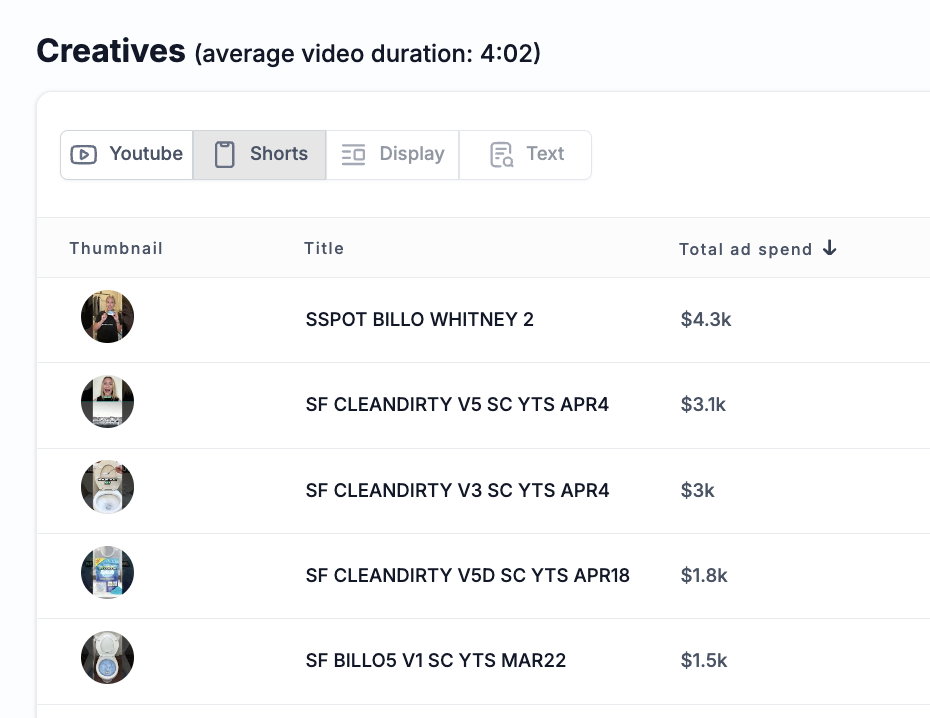
Task: Switch to the Youtube tab
Action: click(126, 155)
